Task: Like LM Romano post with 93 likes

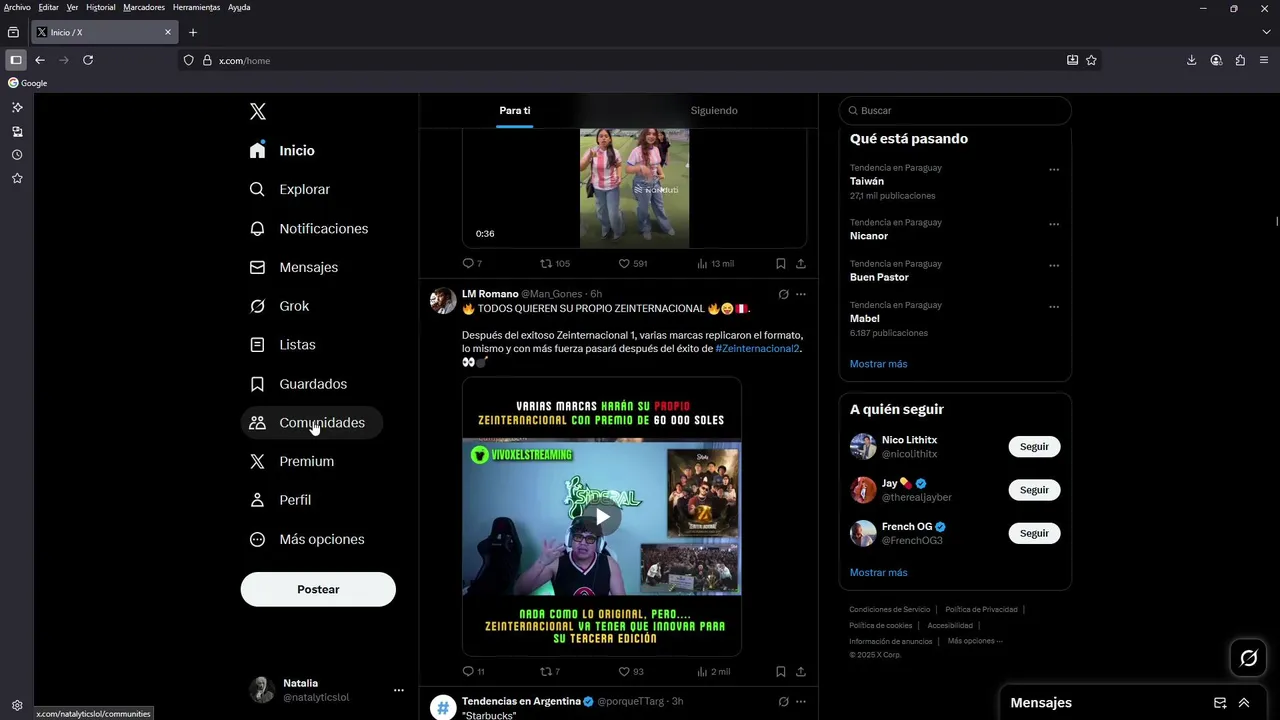Action: 631,672
